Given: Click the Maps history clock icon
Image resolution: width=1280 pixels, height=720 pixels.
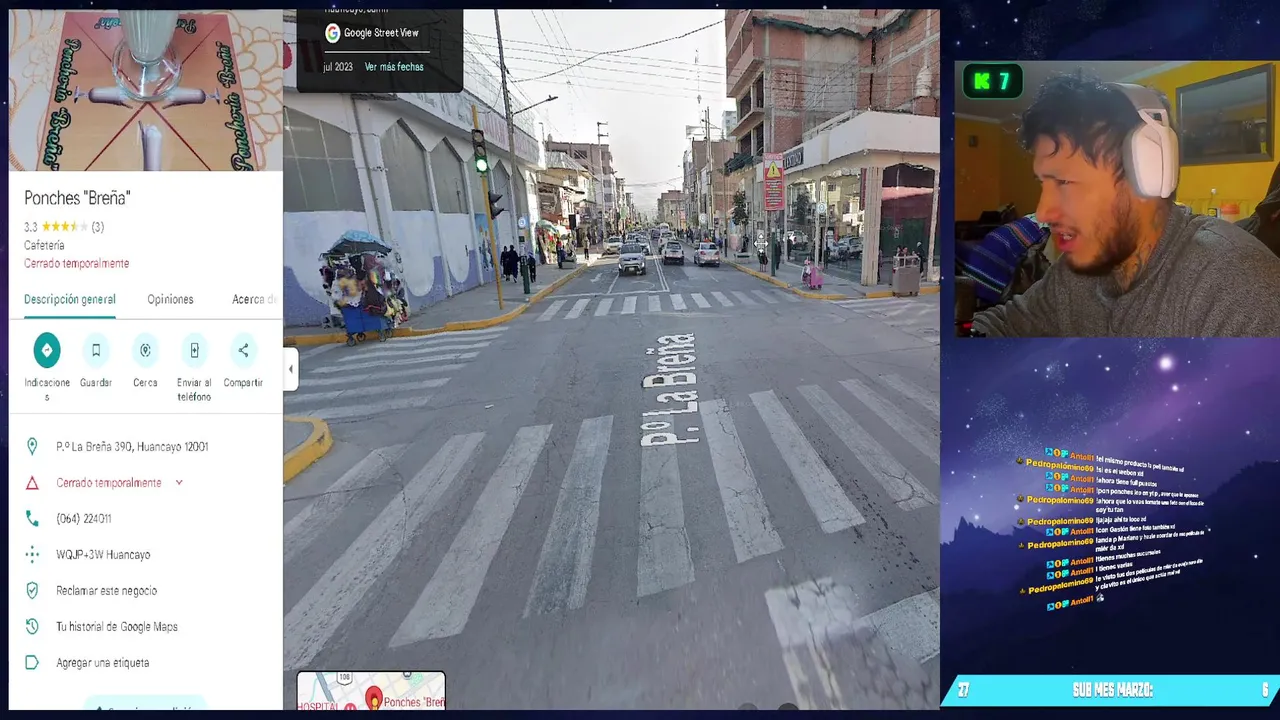Looking at the screenshot, I should pos(32,627).
